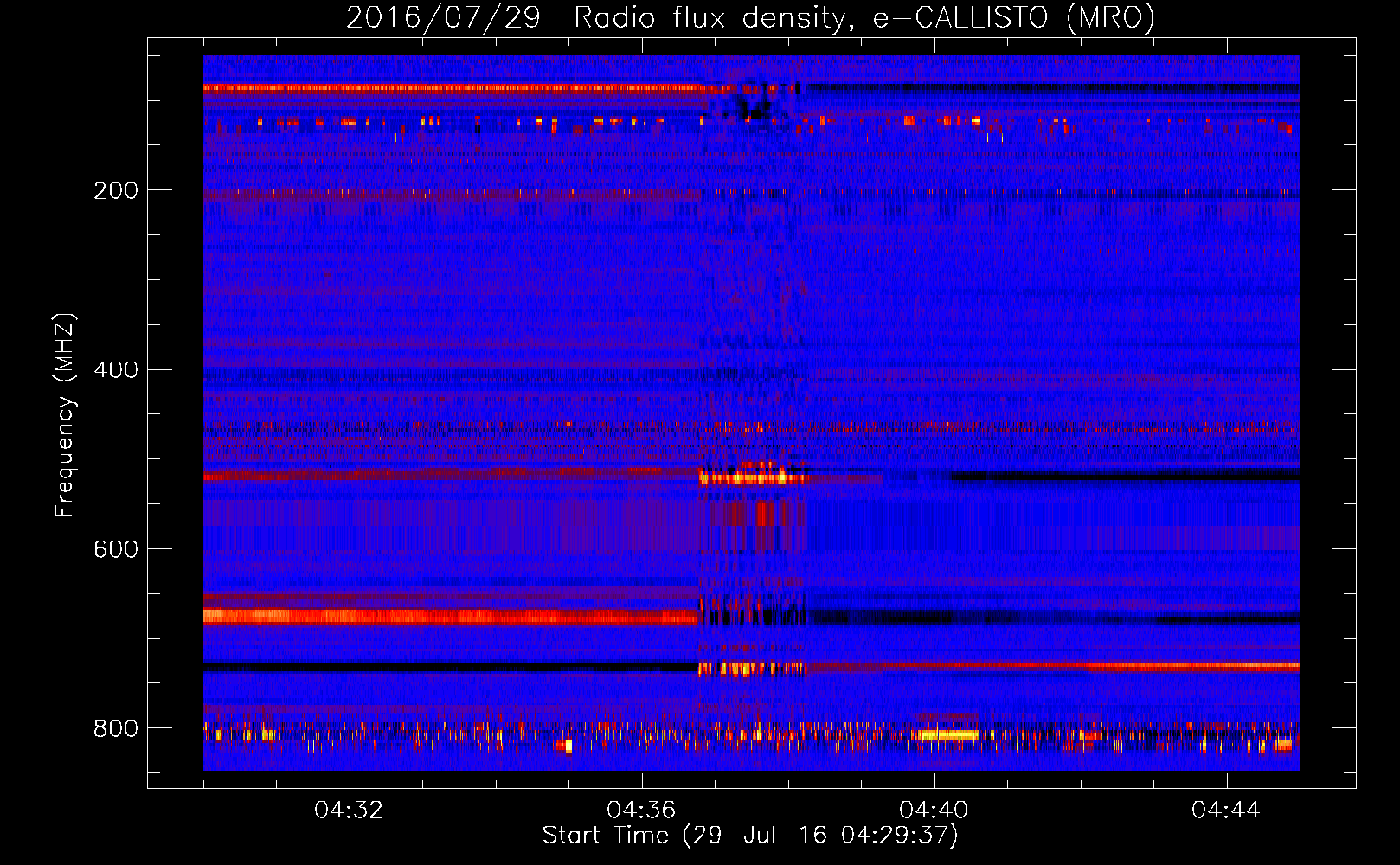Click the 600 frequency tick label

(116, 550)
